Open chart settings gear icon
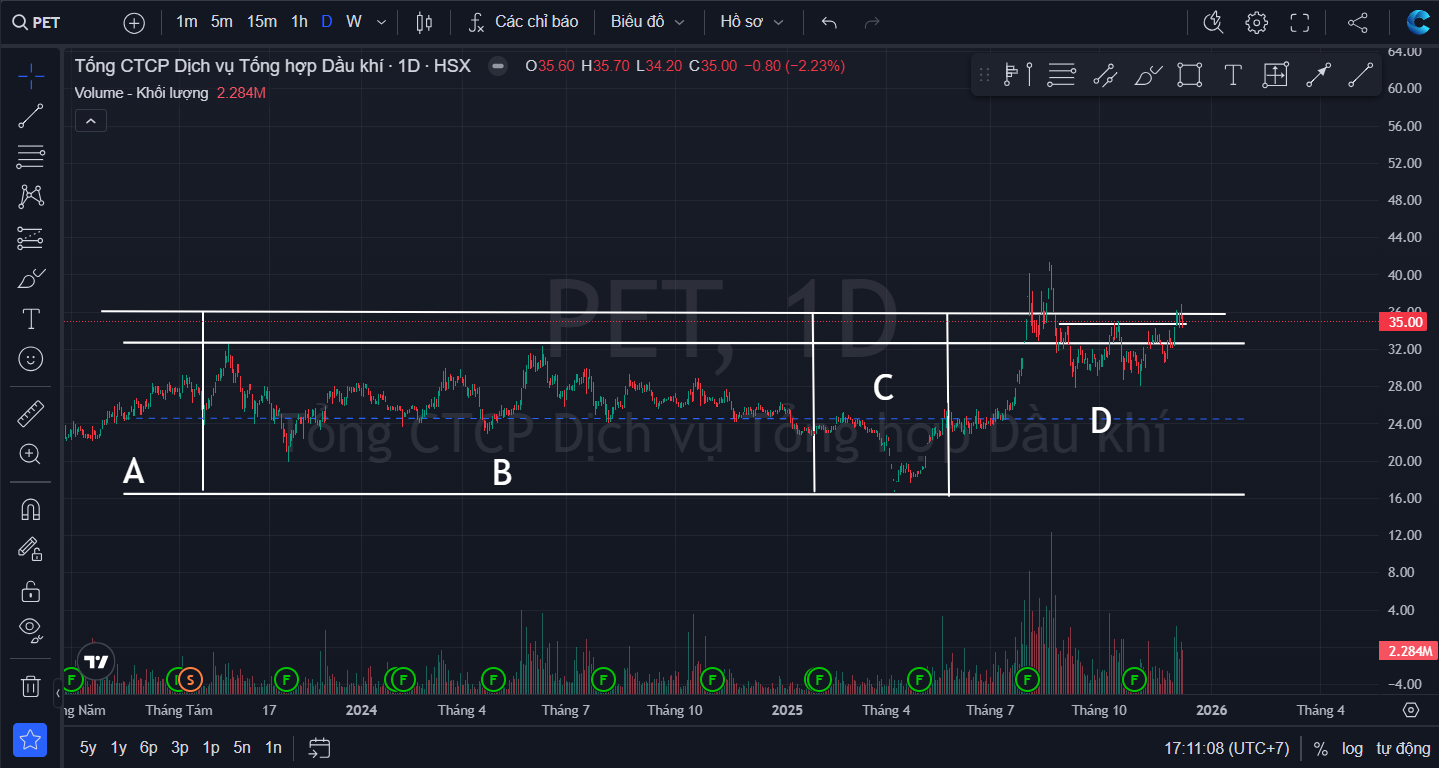This screenshot has width=1439, height=768. click(1256, 22)
